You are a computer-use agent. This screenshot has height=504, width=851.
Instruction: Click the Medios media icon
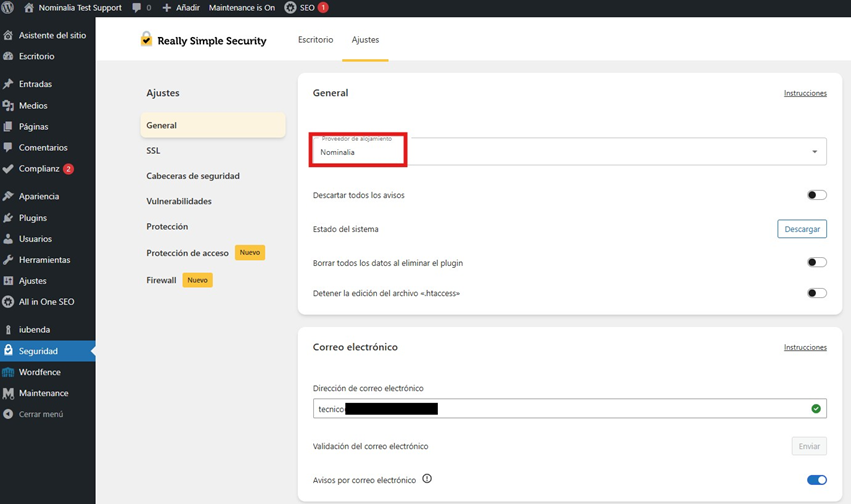click(x=8, y=106)
